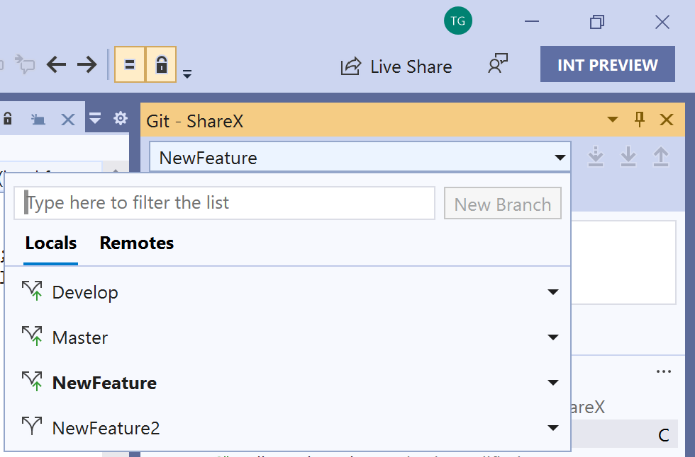Focus the branch filter text box

(x=224, y=203)
